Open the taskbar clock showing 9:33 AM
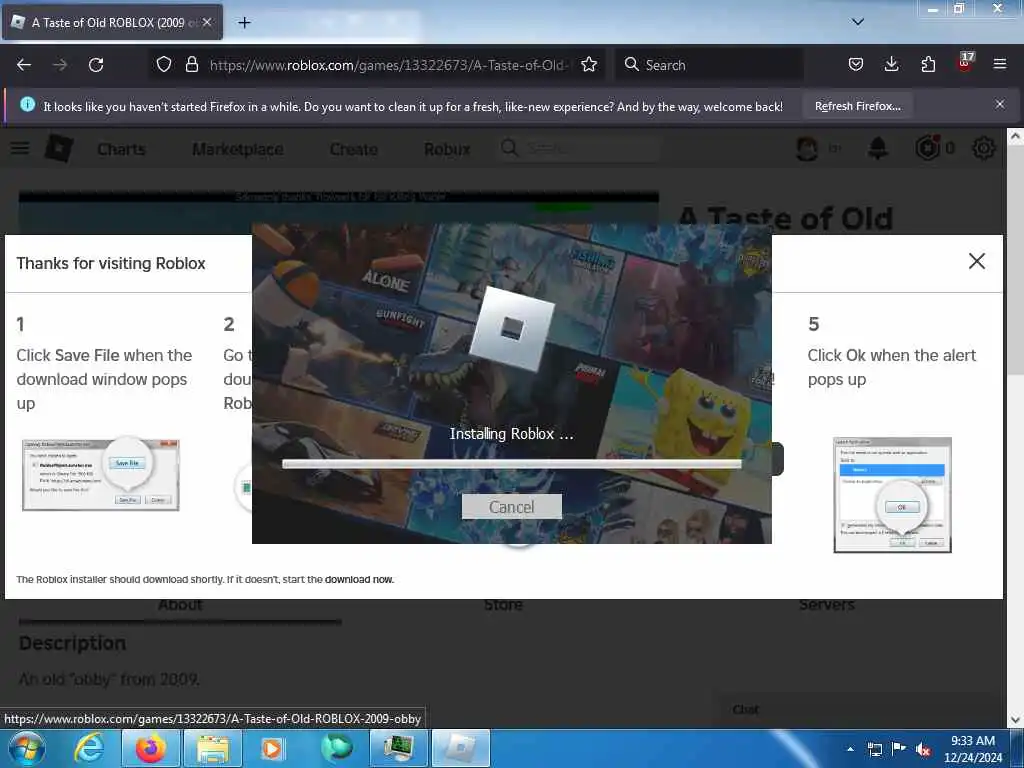This screenshot has height=768, width=1024. click(973, 749)
